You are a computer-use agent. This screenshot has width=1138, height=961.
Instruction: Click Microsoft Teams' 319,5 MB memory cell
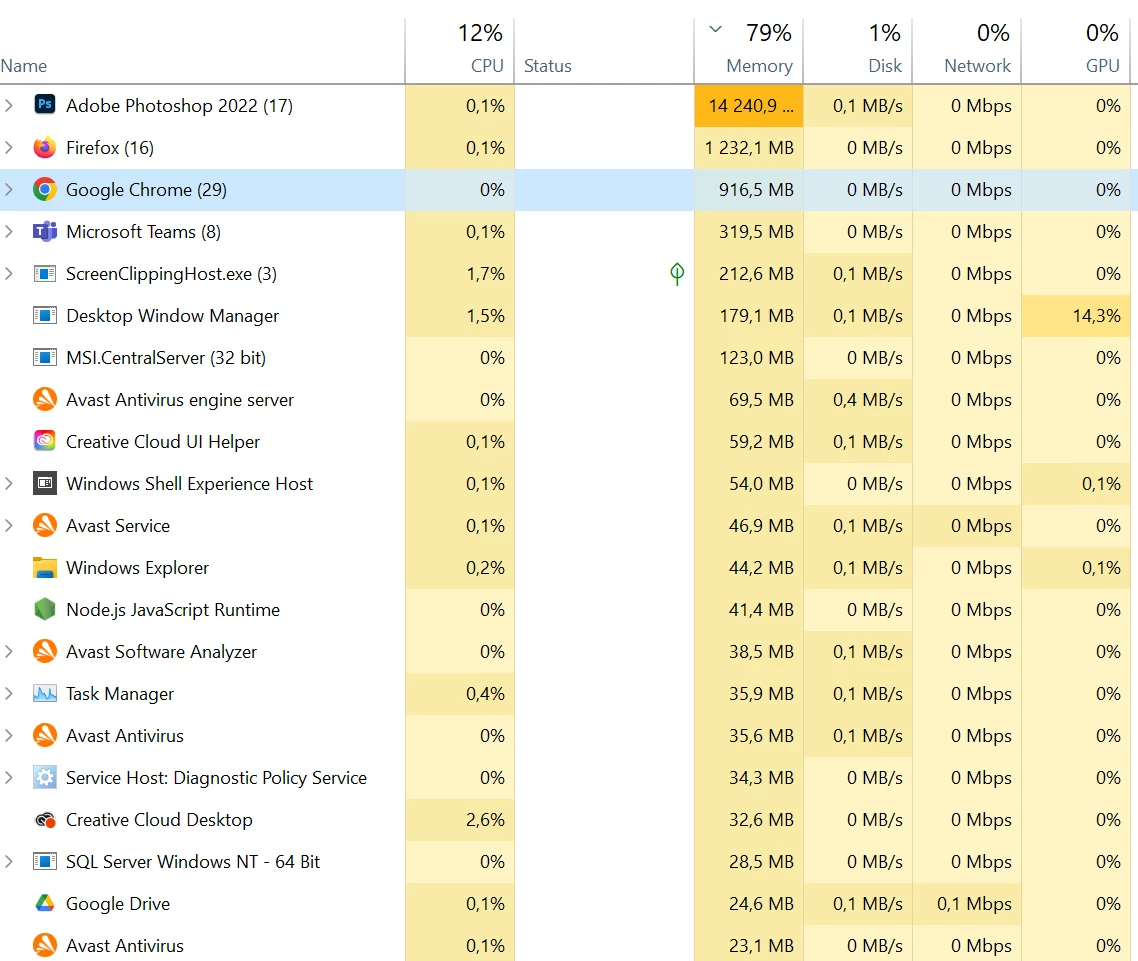click(x=749, y=232)
